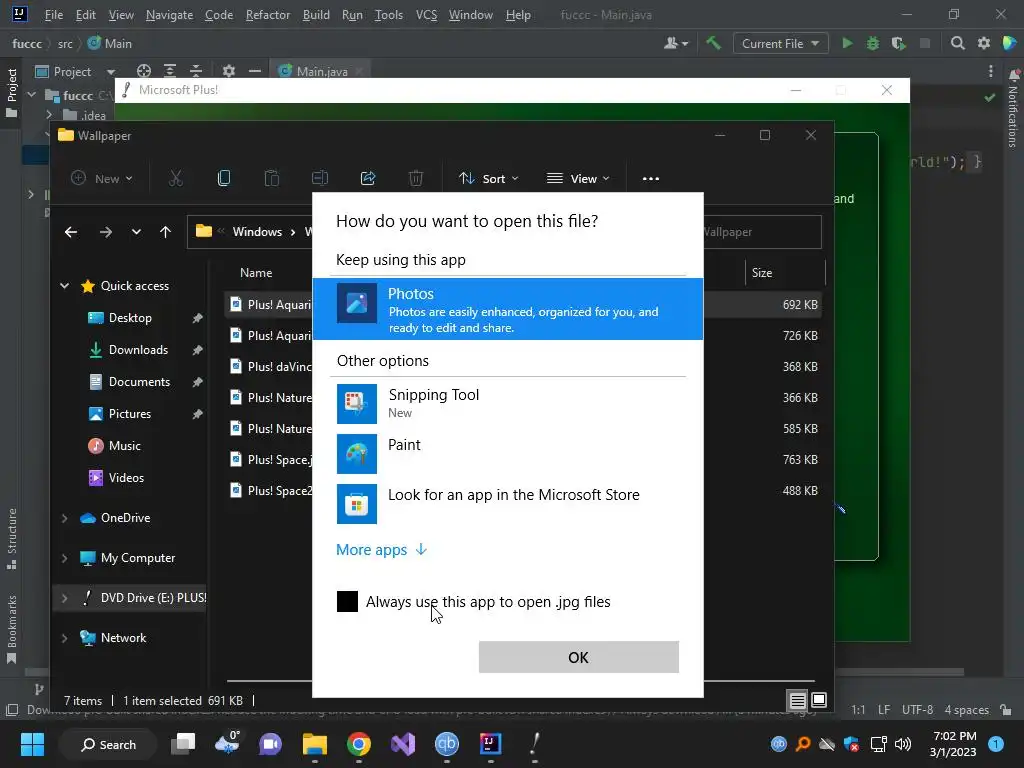Open Search Everywhere magnifier in IntelliJ

point(957,44)
